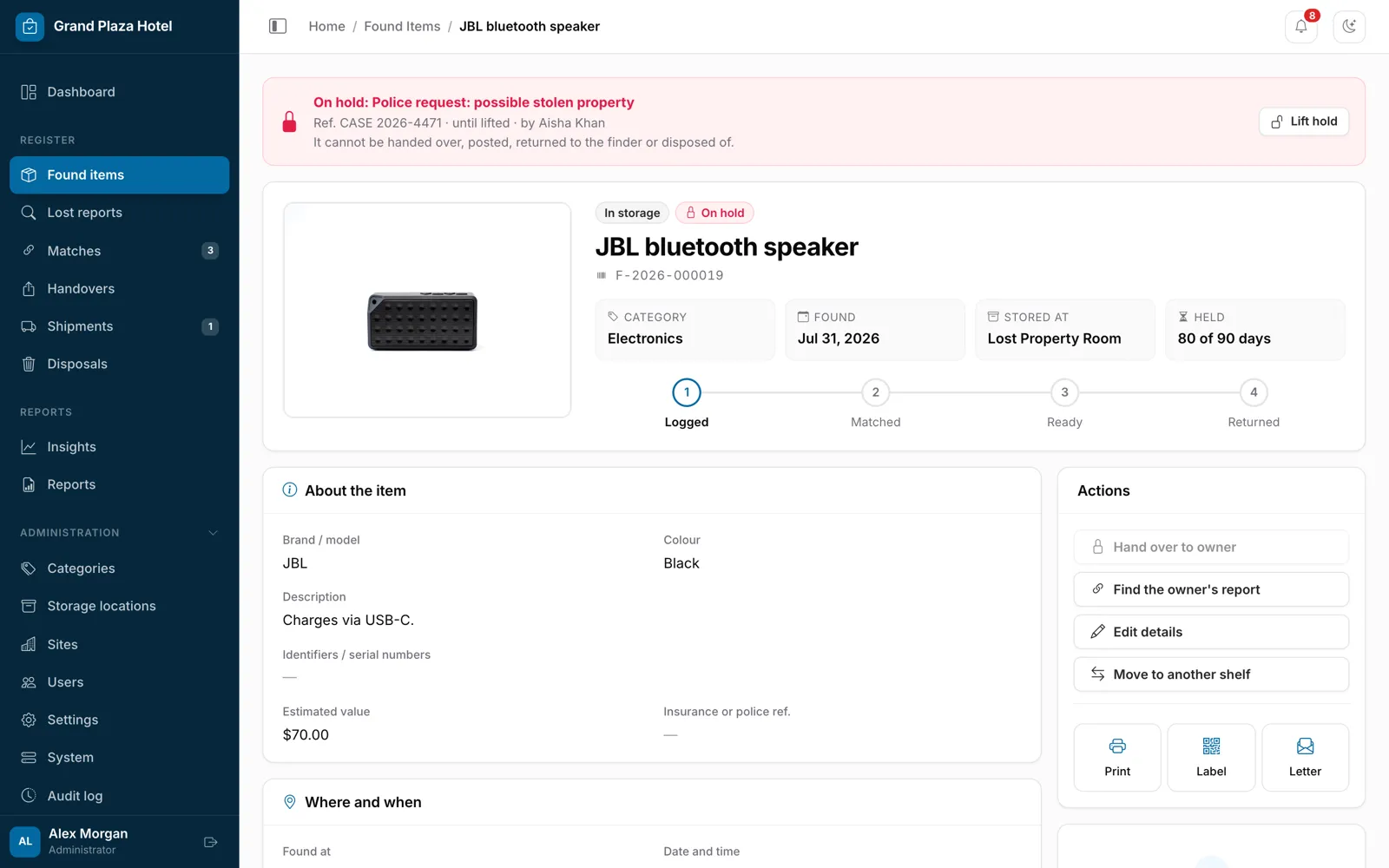Click the Print icon button
Screen dimensions: 1389x868
tap(1117, 757)
